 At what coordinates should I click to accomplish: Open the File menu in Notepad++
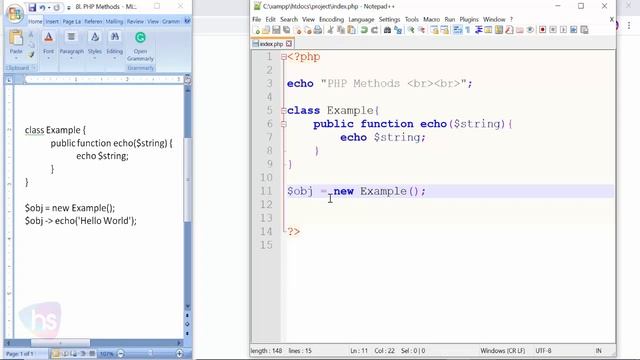coord(256,19)
